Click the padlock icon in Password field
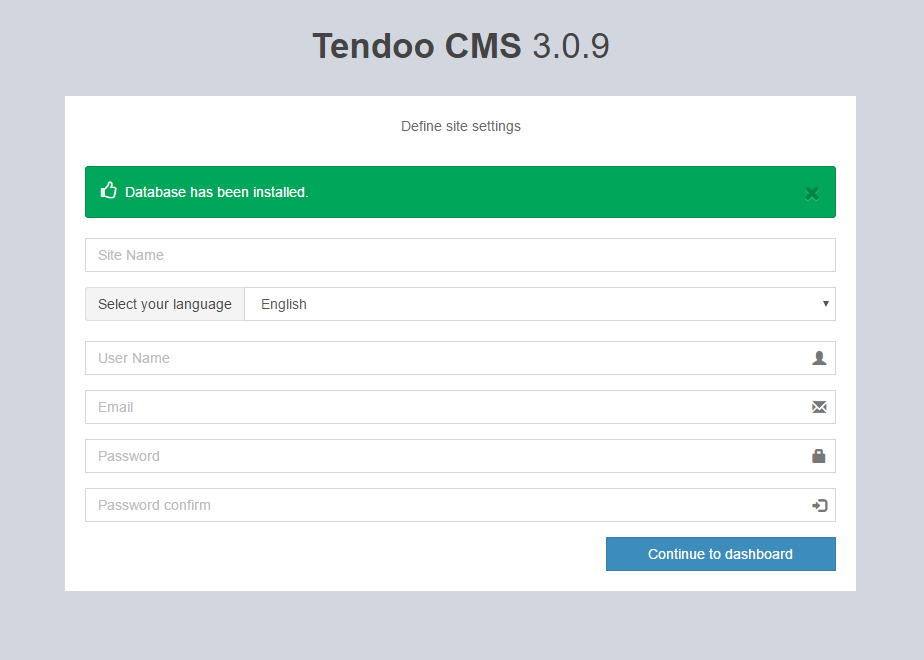 pyautogui.click(x=819, y=456)
